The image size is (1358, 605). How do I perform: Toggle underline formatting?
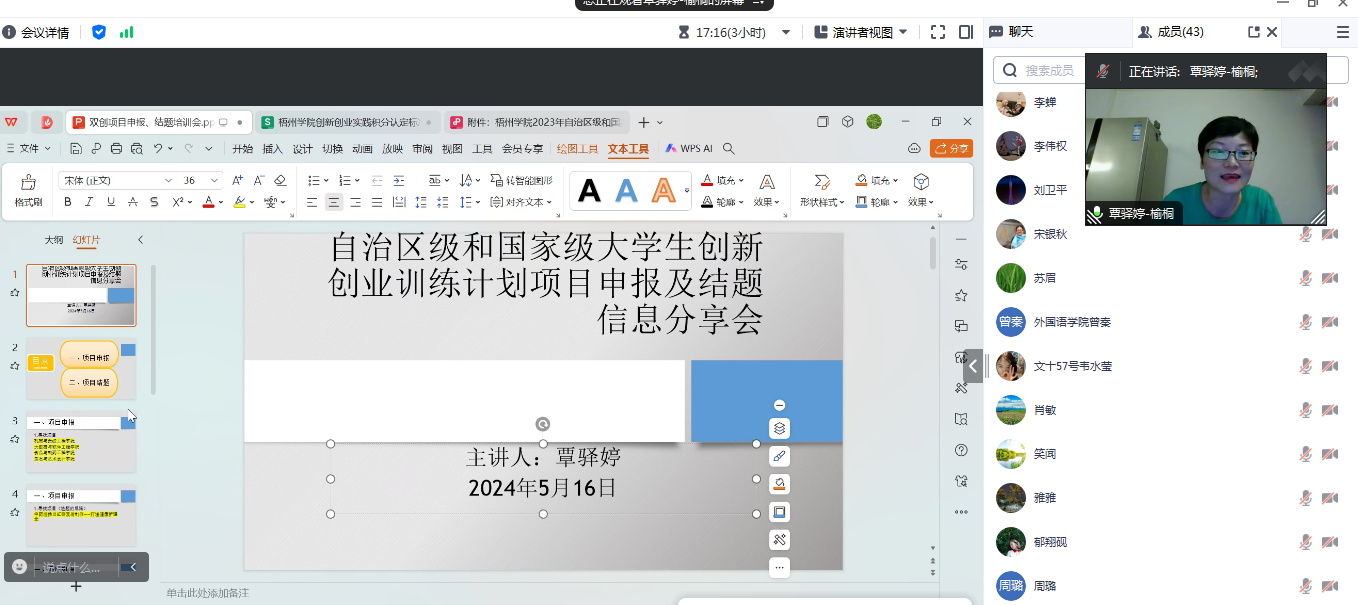point(110,202)
